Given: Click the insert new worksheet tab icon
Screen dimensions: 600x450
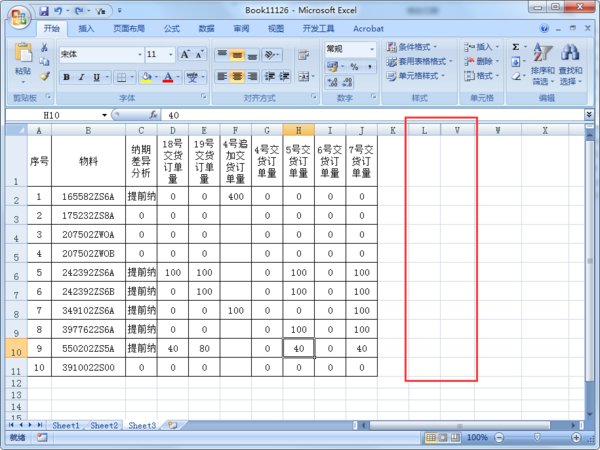Looking at the screenshot, I should point(171,425).
